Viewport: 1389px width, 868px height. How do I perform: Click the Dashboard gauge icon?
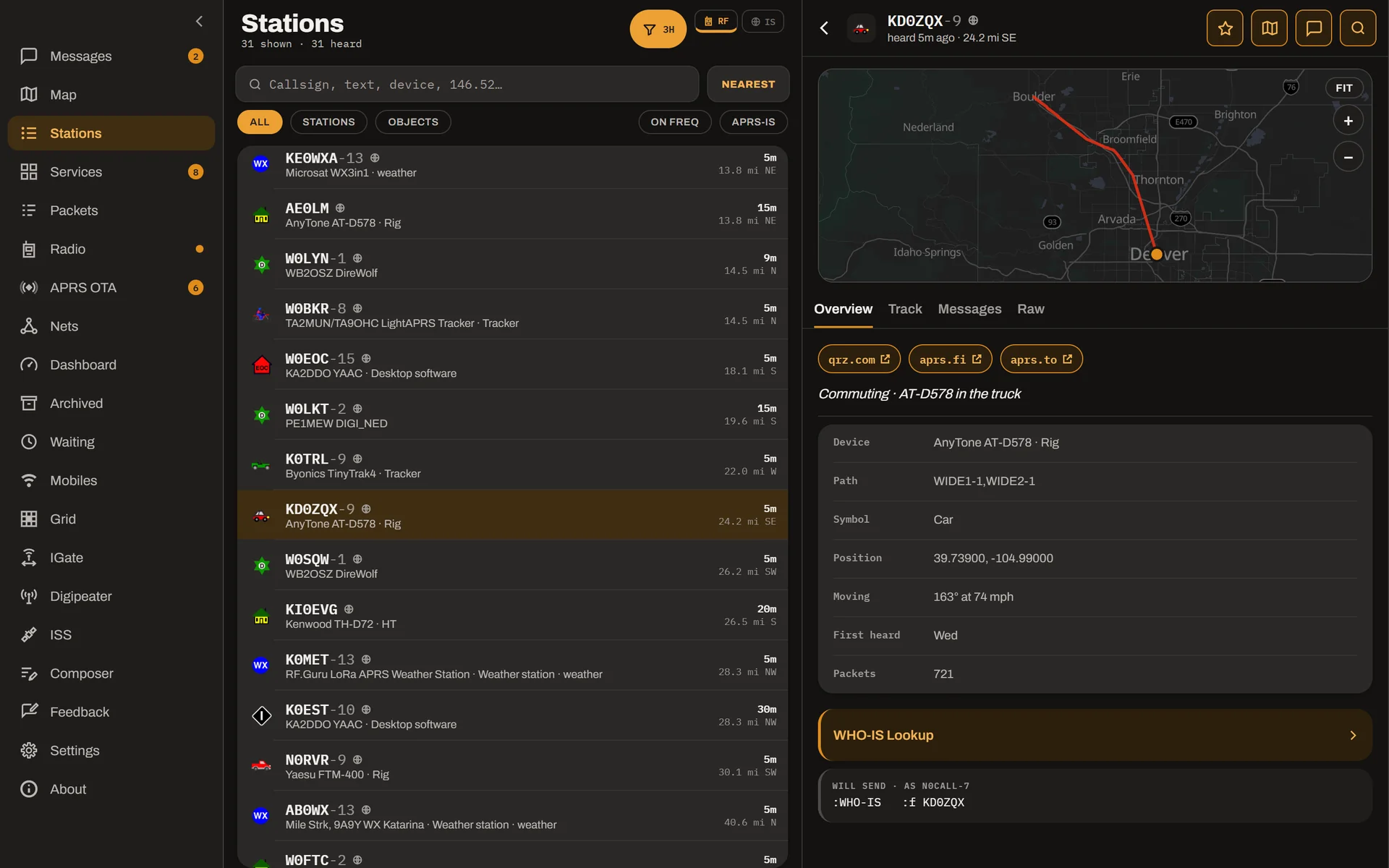[x=29, y=365]
